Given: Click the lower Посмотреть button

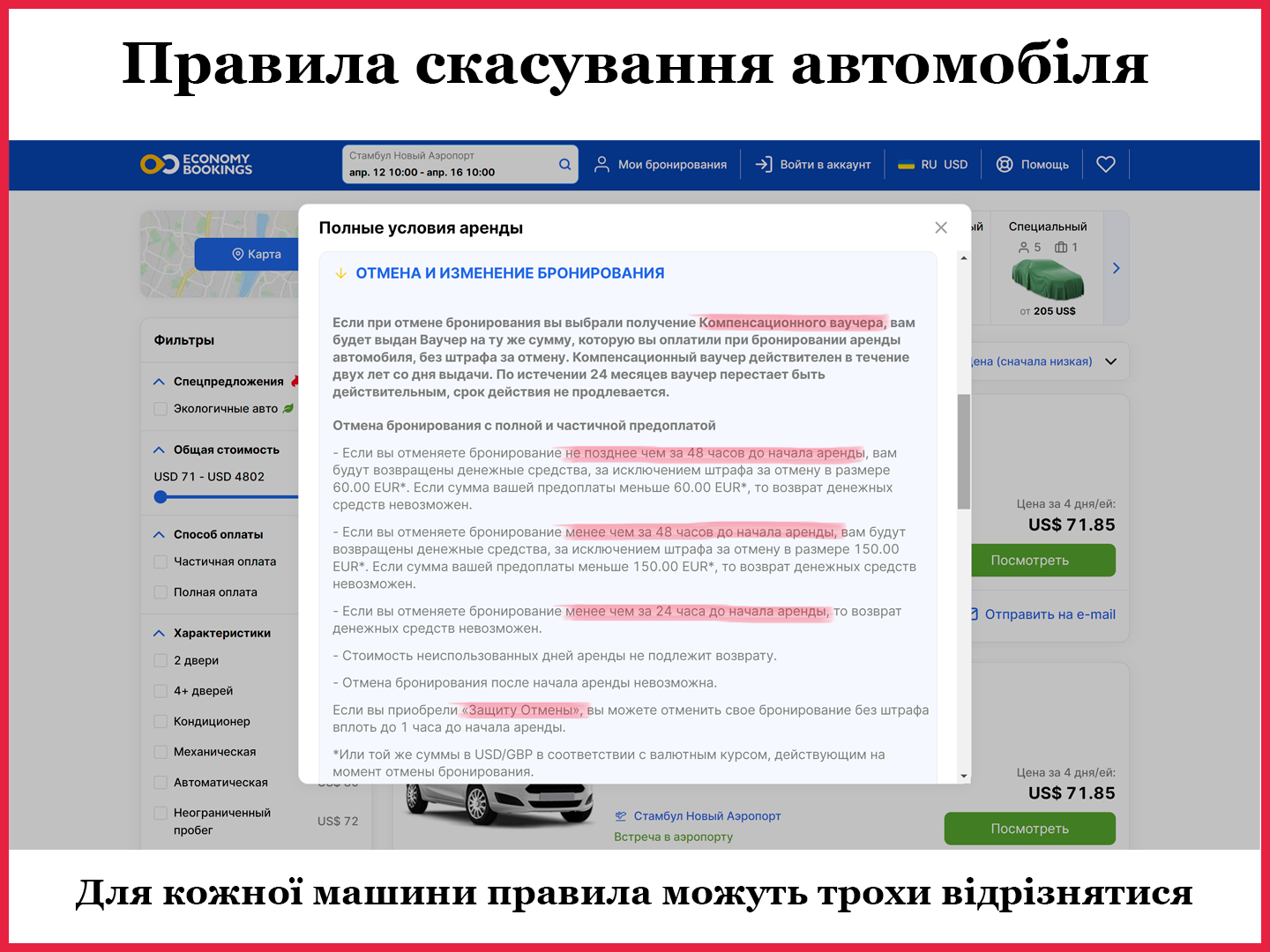Looking at the screenshot, I should point(1029,829).
